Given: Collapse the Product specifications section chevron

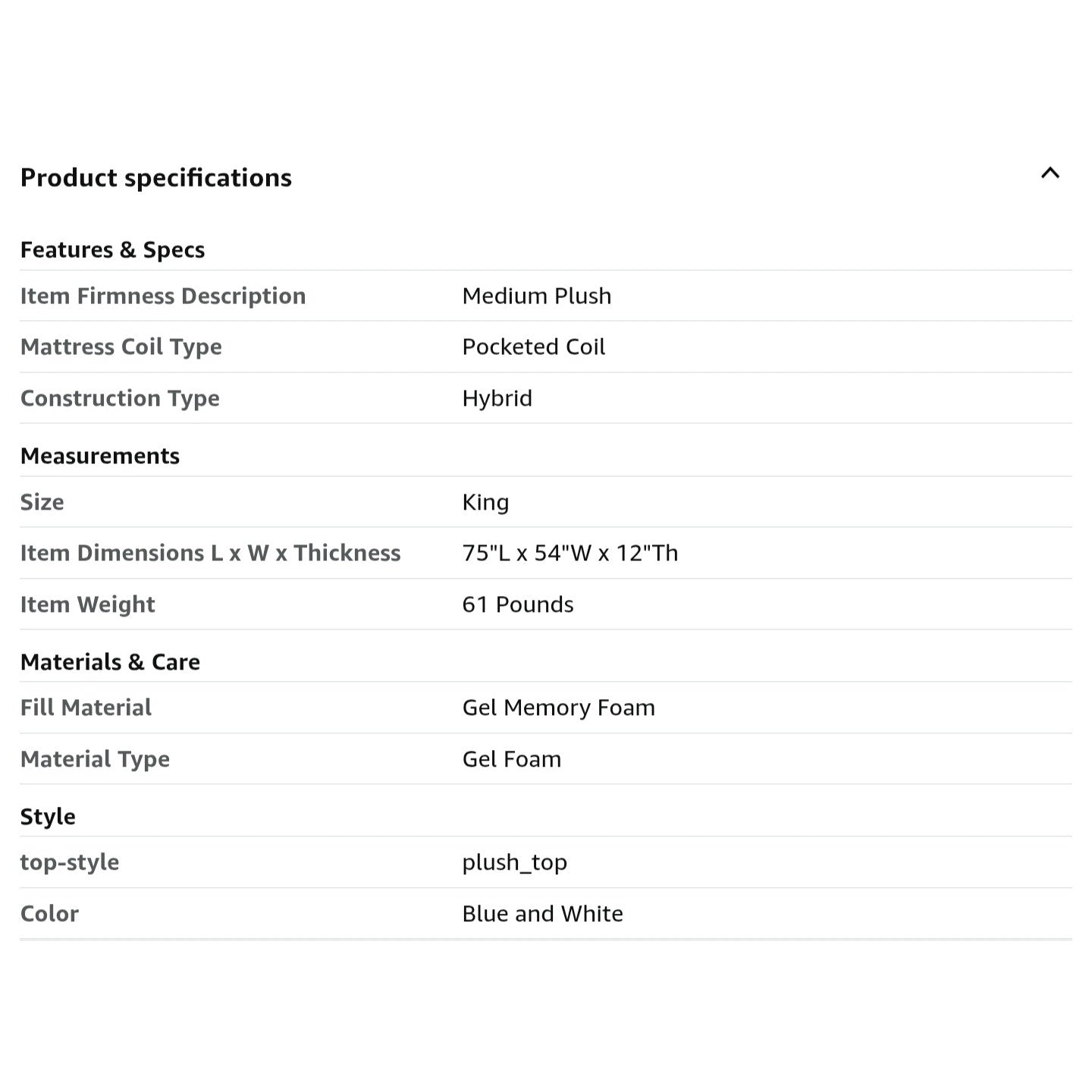Looking at the screenshot, I should click(1050, 174).
